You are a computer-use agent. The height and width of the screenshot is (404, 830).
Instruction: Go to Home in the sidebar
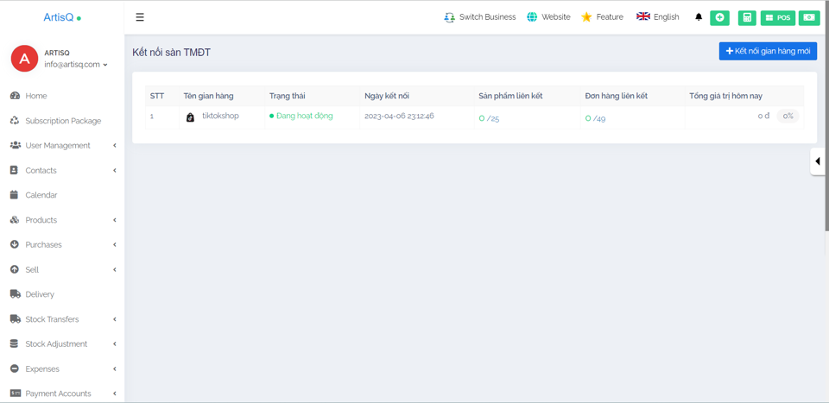(x=36, y=96)
